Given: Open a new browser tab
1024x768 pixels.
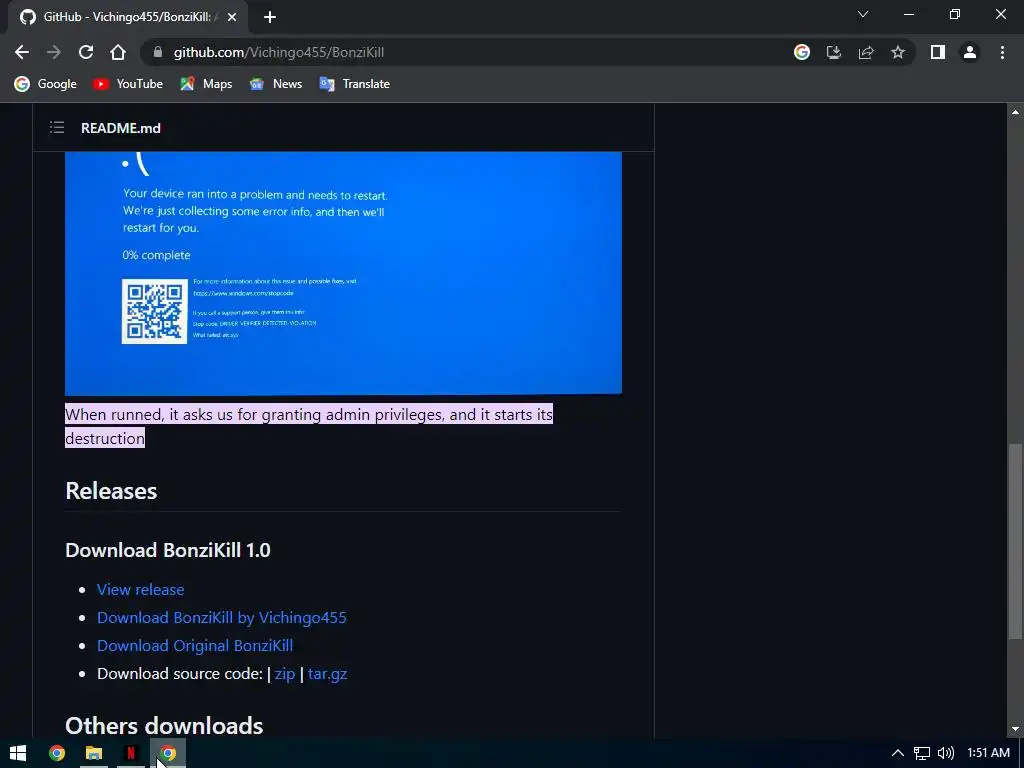Looking at the screenshot, I should 270,17.
